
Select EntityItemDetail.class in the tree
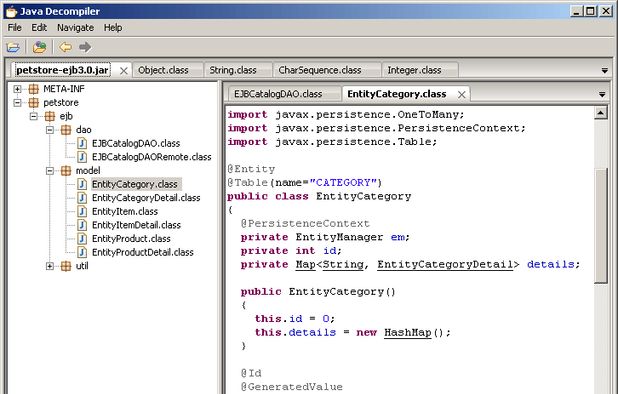click(x=136, y=225)
